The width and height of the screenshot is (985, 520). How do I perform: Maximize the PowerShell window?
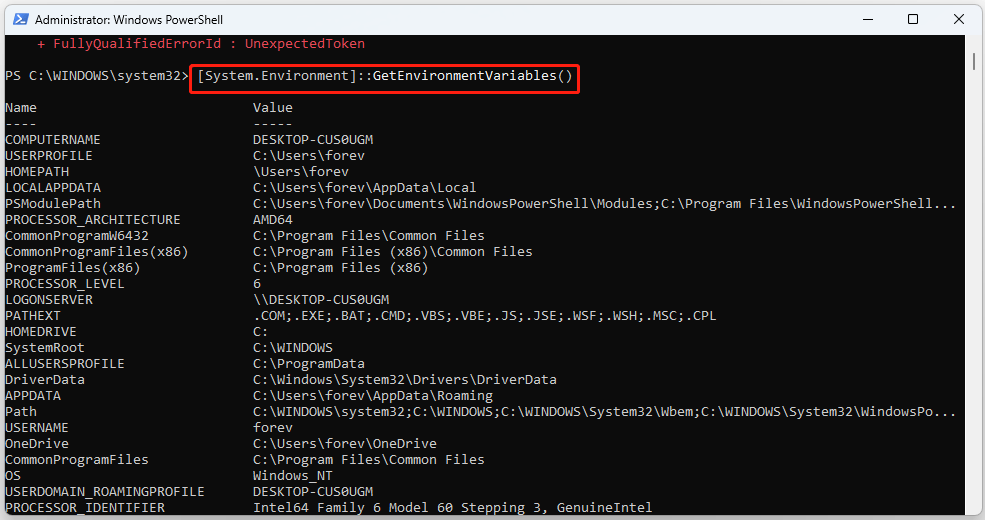point(913,19)
